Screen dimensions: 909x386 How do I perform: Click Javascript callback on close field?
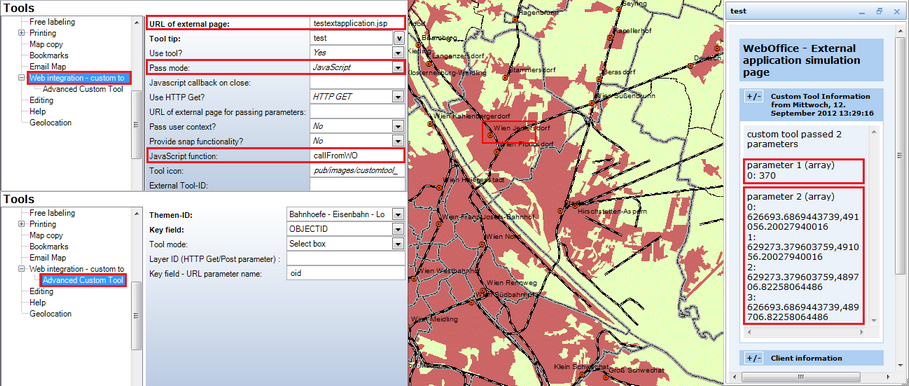click(357, 82)
